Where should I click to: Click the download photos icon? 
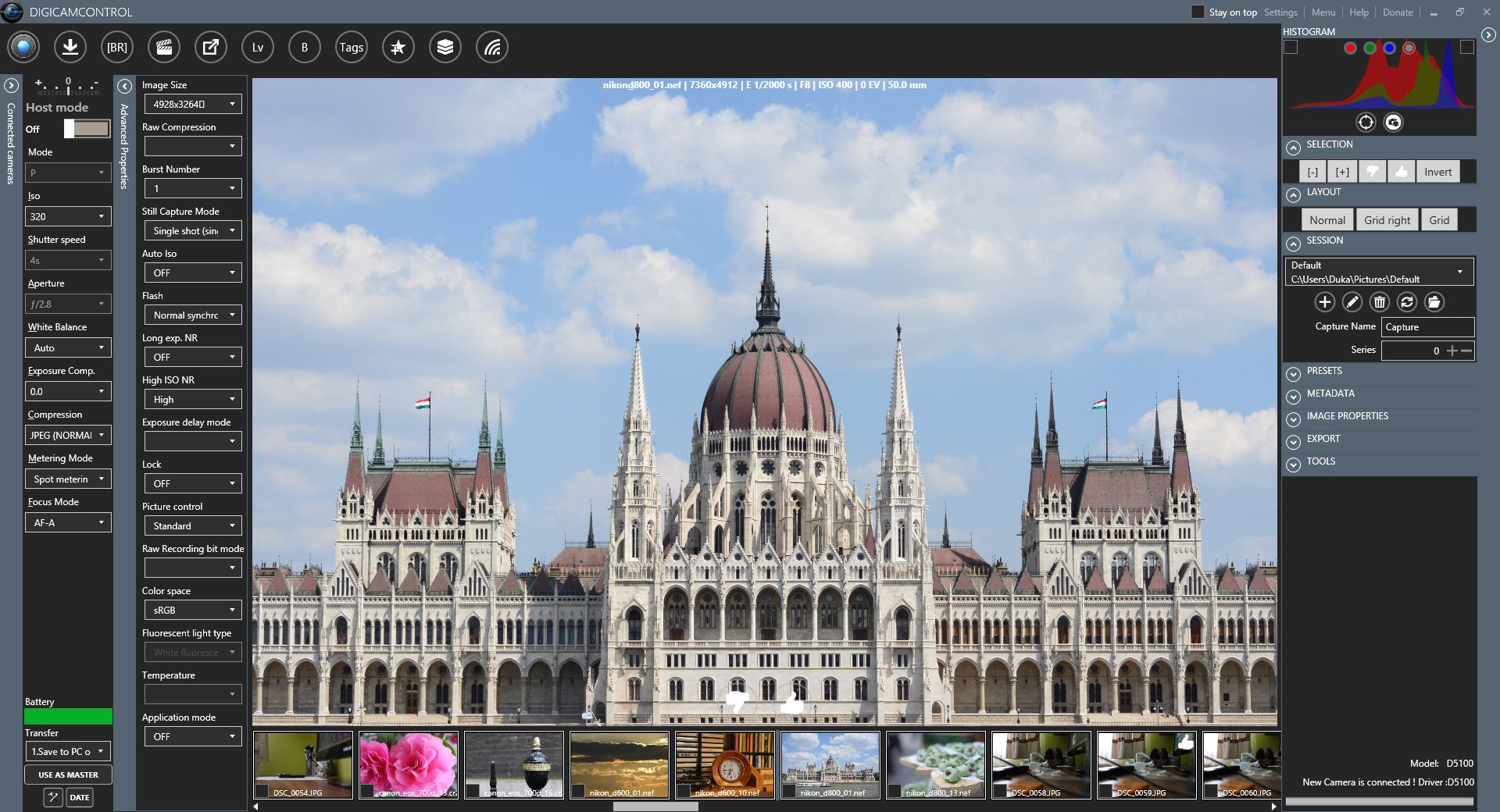[x=70, y=47]
